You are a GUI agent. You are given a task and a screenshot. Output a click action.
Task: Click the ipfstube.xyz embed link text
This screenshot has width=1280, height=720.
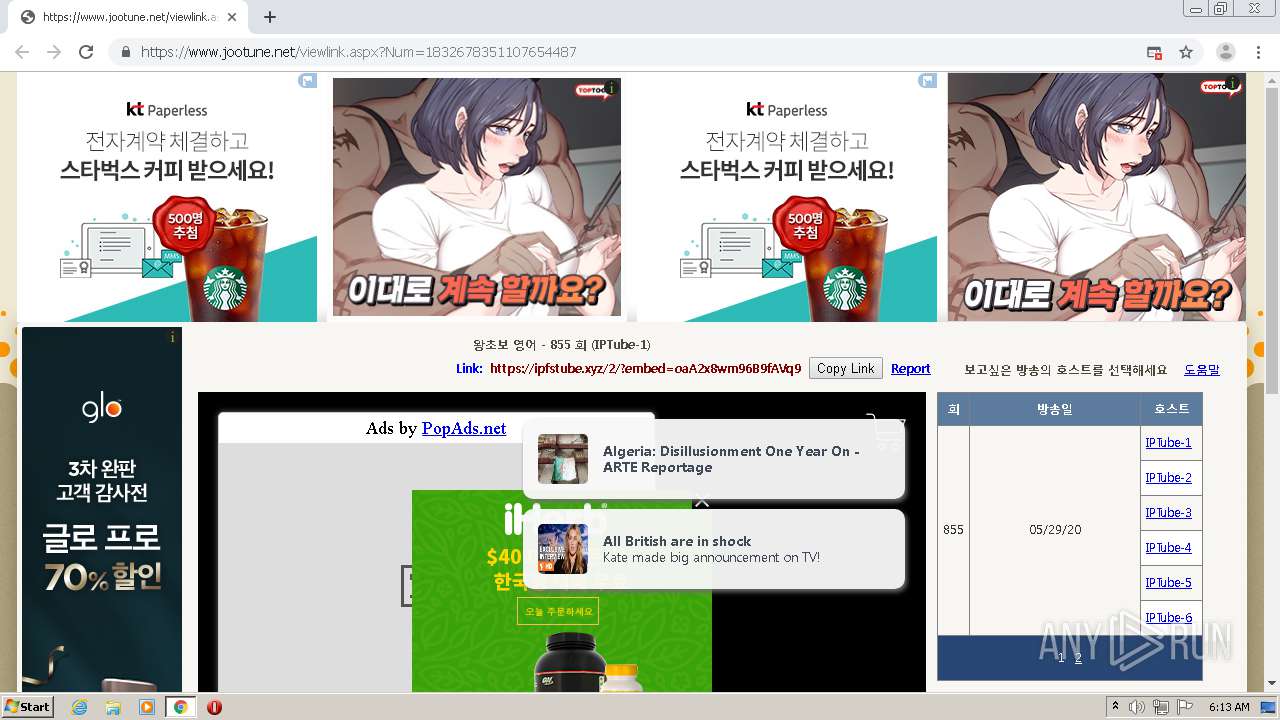(645, 368)
